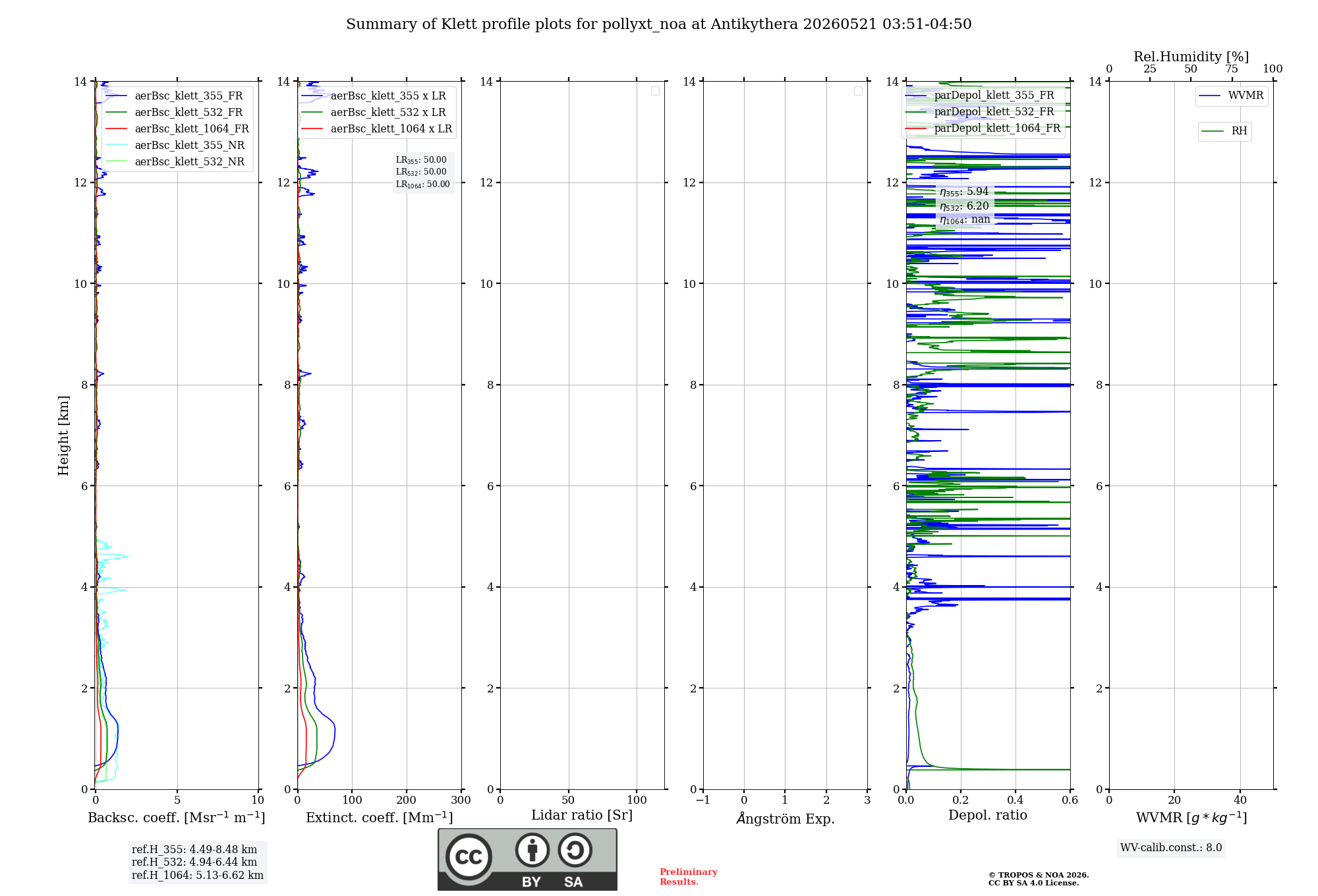Click the aerBsc_klett_355_NR legend label
The image size is (1318, 896).
[x=190, y=146]
